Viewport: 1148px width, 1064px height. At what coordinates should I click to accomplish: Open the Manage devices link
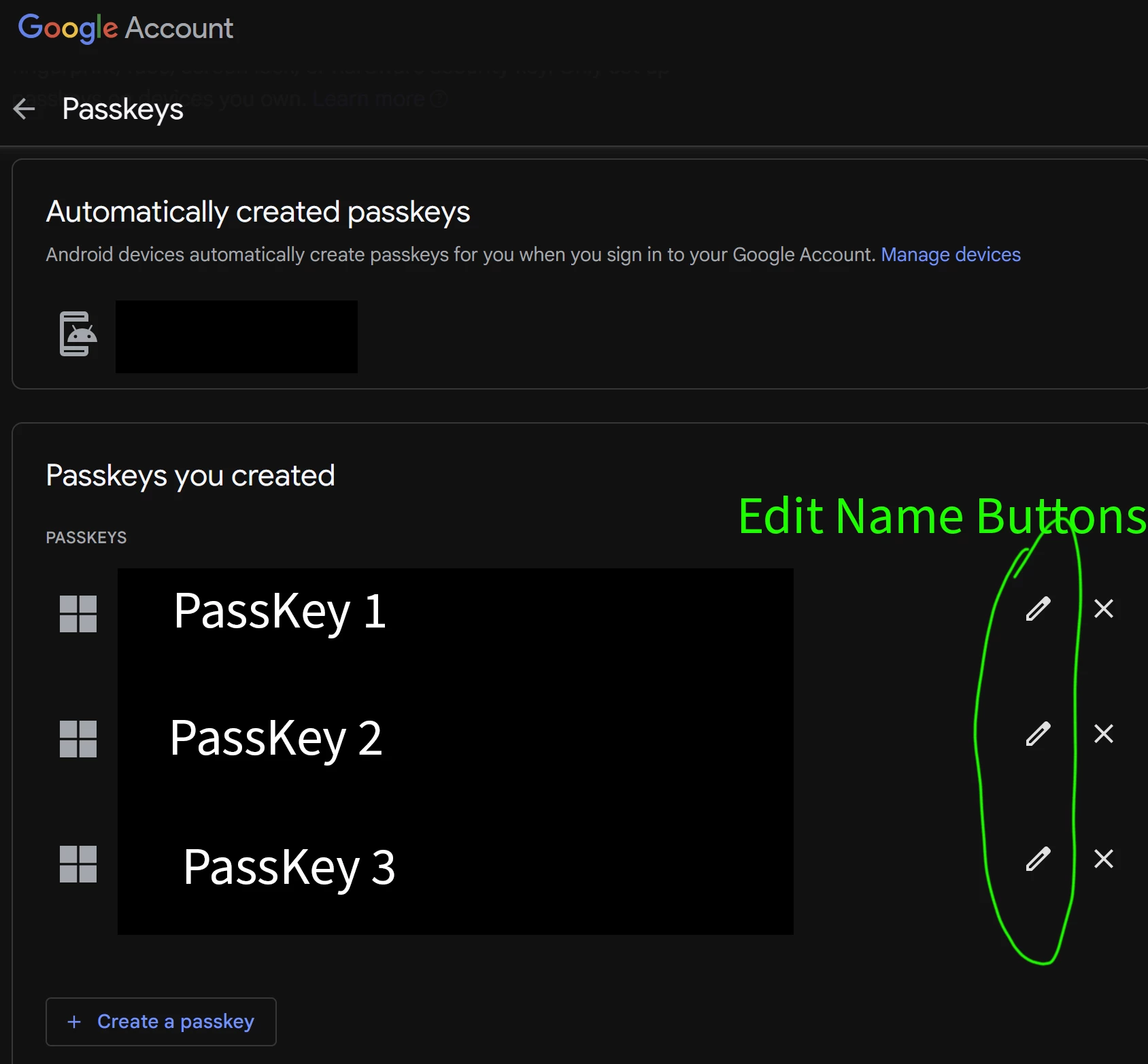click(x=951, y=254)
